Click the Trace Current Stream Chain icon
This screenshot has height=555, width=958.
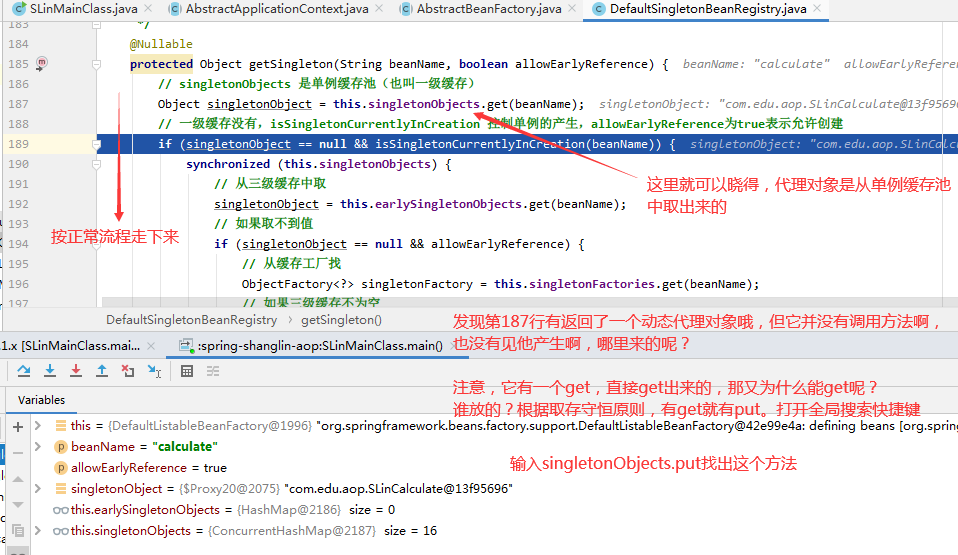(x=213, y=371)
